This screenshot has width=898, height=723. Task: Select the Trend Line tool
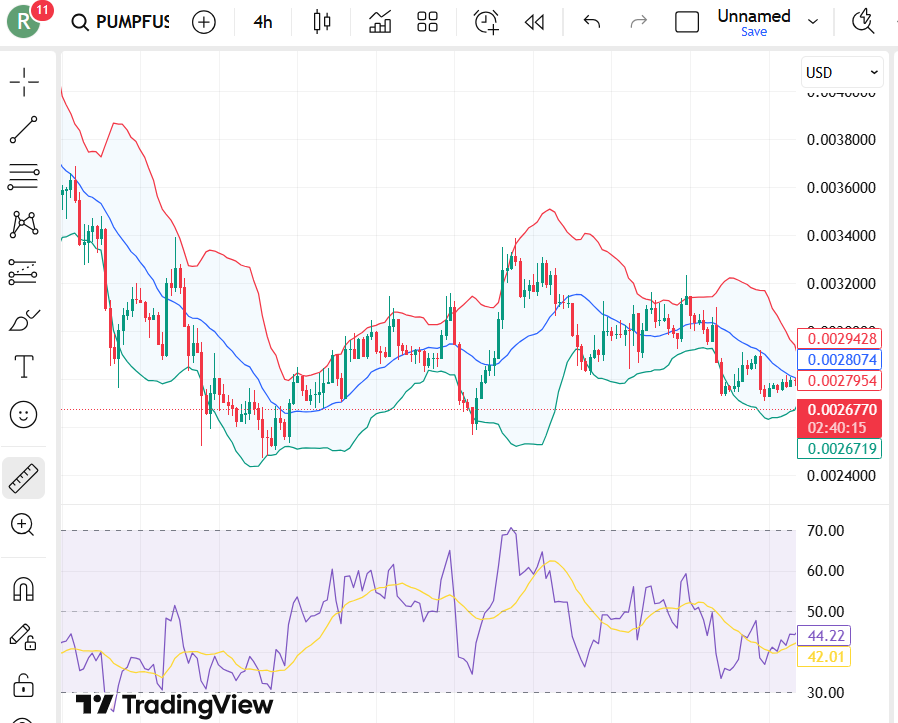pos(23,130)
